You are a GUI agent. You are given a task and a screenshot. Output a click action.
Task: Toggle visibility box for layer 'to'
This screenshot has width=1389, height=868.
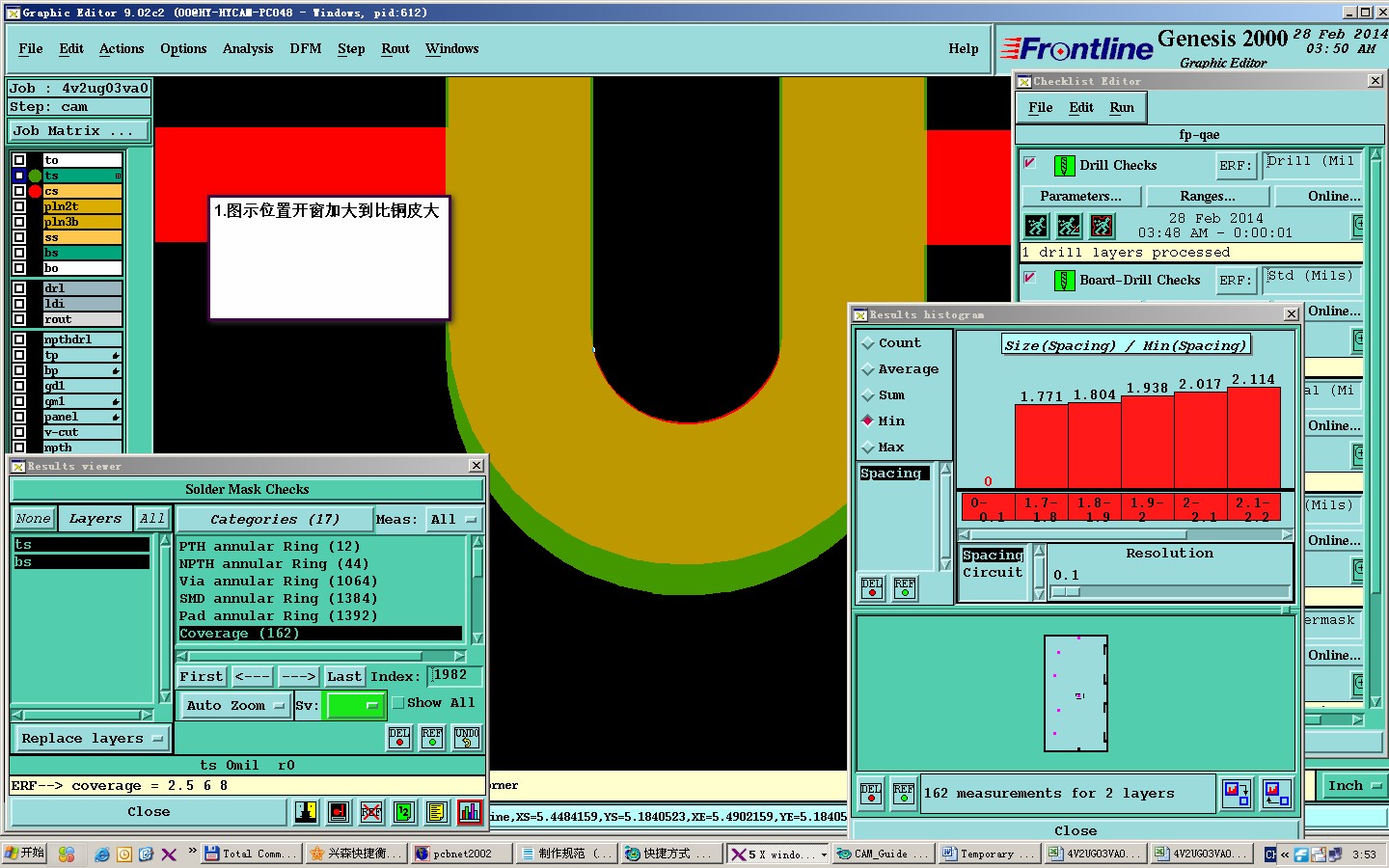pos(19,160)
